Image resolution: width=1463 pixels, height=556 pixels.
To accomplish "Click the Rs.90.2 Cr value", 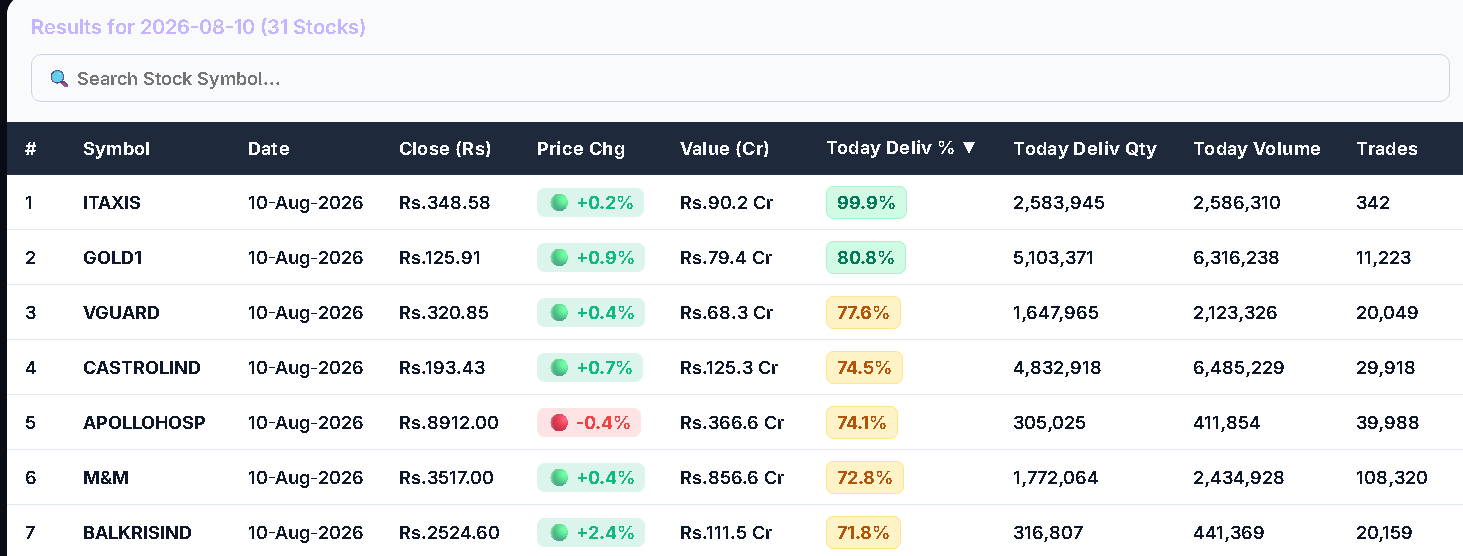I will pos(727,203).
